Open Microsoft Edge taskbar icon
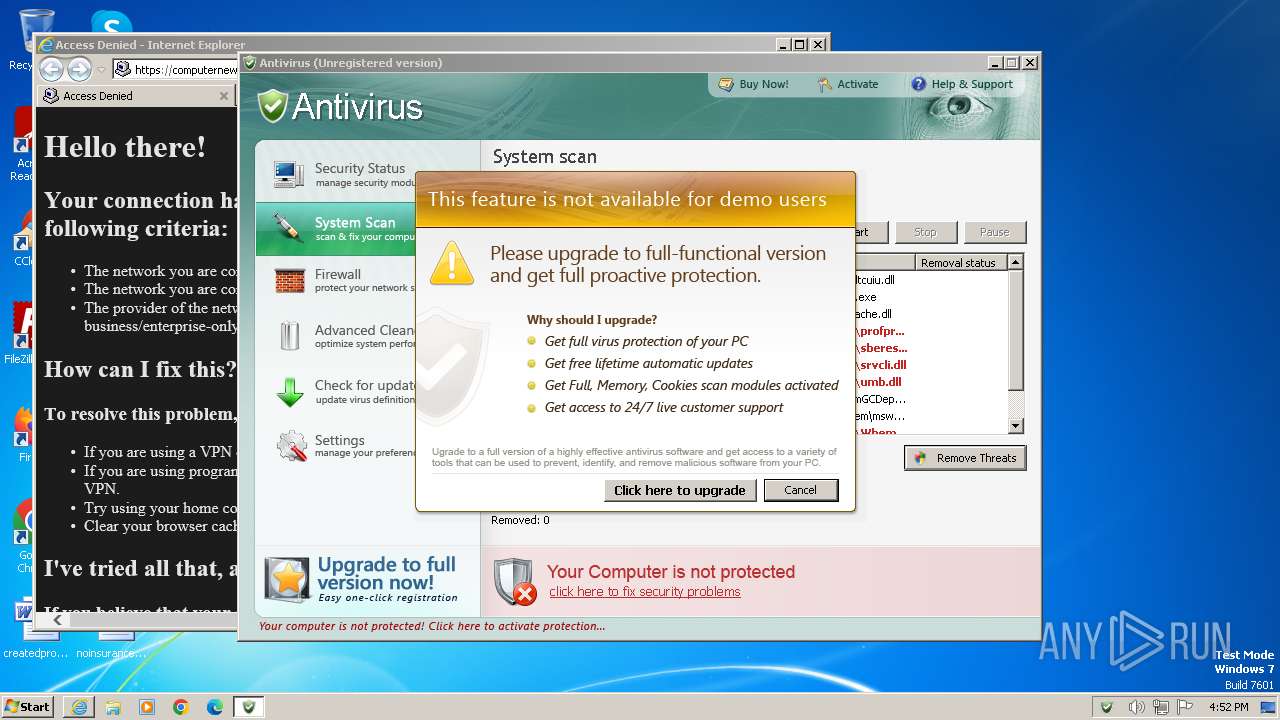The image size is (1280, 720). tap(215, 707)
